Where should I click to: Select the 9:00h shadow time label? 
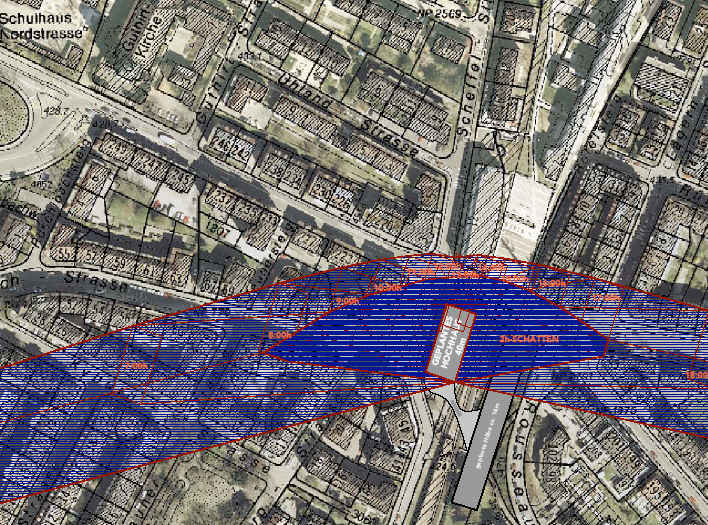[x=346, y=300]
